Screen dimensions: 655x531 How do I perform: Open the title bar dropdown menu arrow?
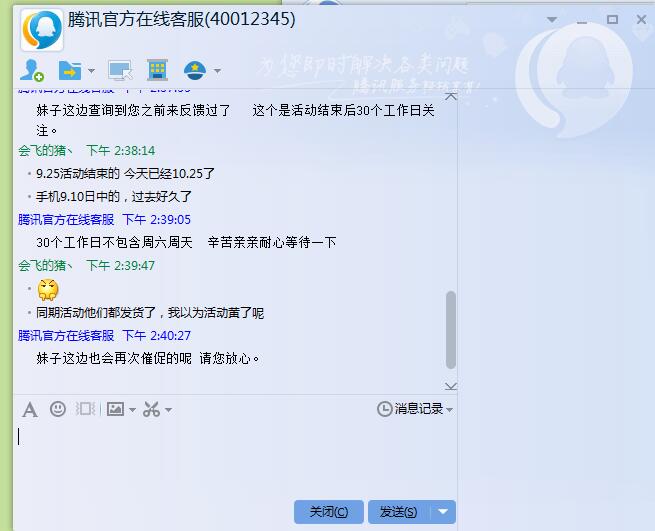click(552, 20)
